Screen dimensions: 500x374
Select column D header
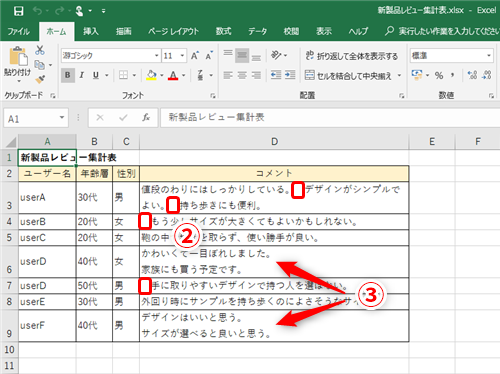(274, 142)
